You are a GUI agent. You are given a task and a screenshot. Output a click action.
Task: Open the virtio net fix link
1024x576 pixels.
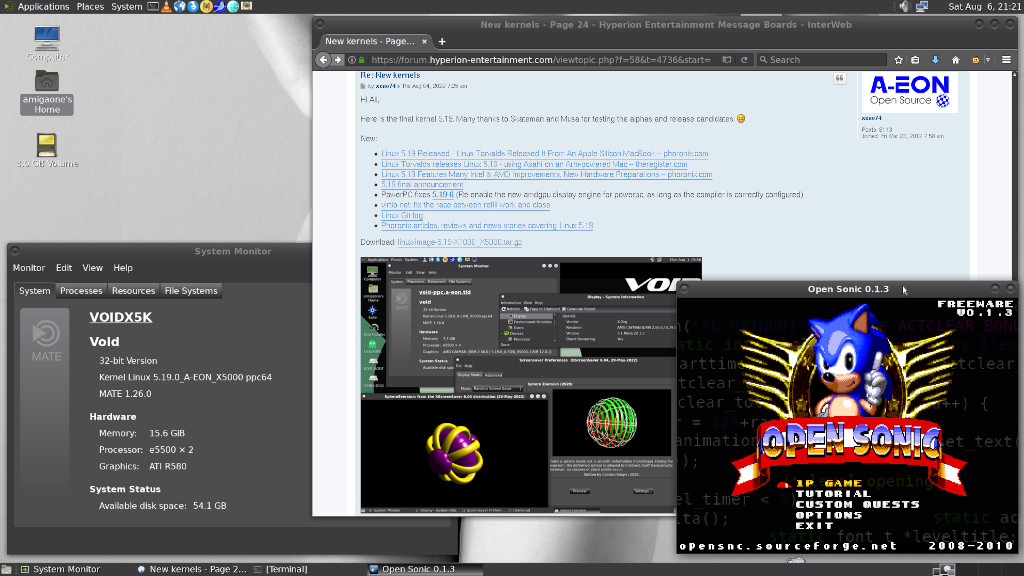tap(466, 205)
